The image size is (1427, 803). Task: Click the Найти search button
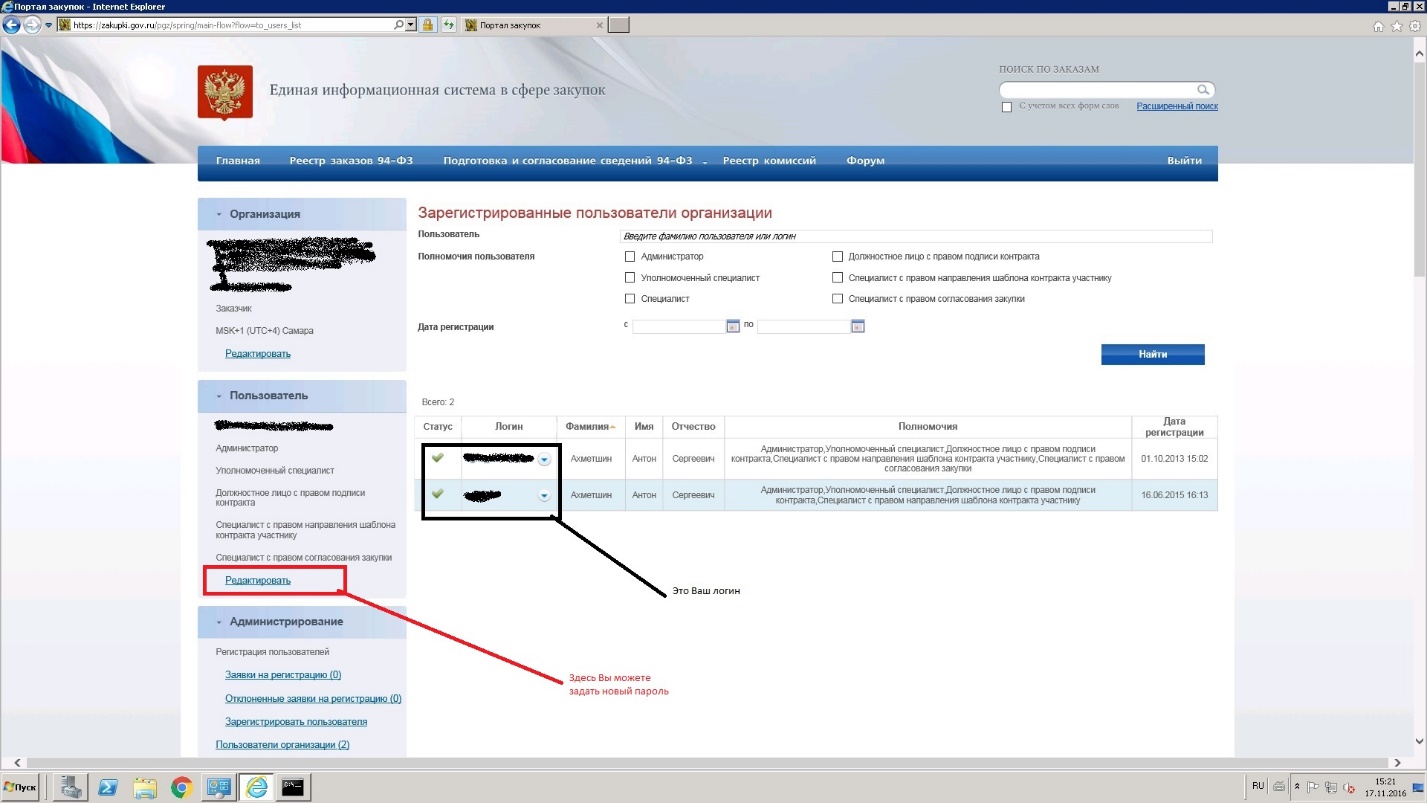[1152, 354]
